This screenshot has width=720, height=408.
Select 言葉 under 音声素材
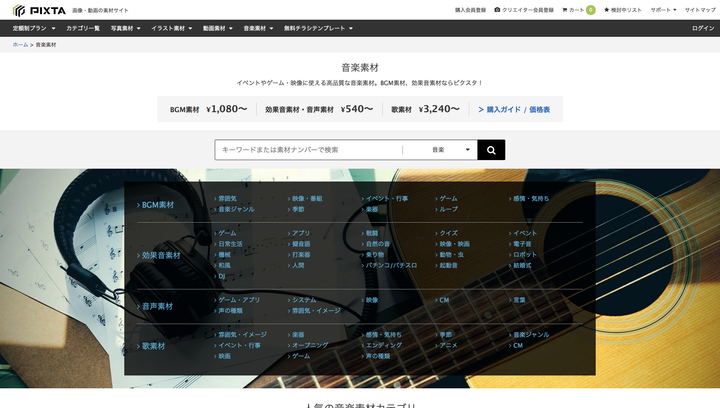[x=517, y=300]
